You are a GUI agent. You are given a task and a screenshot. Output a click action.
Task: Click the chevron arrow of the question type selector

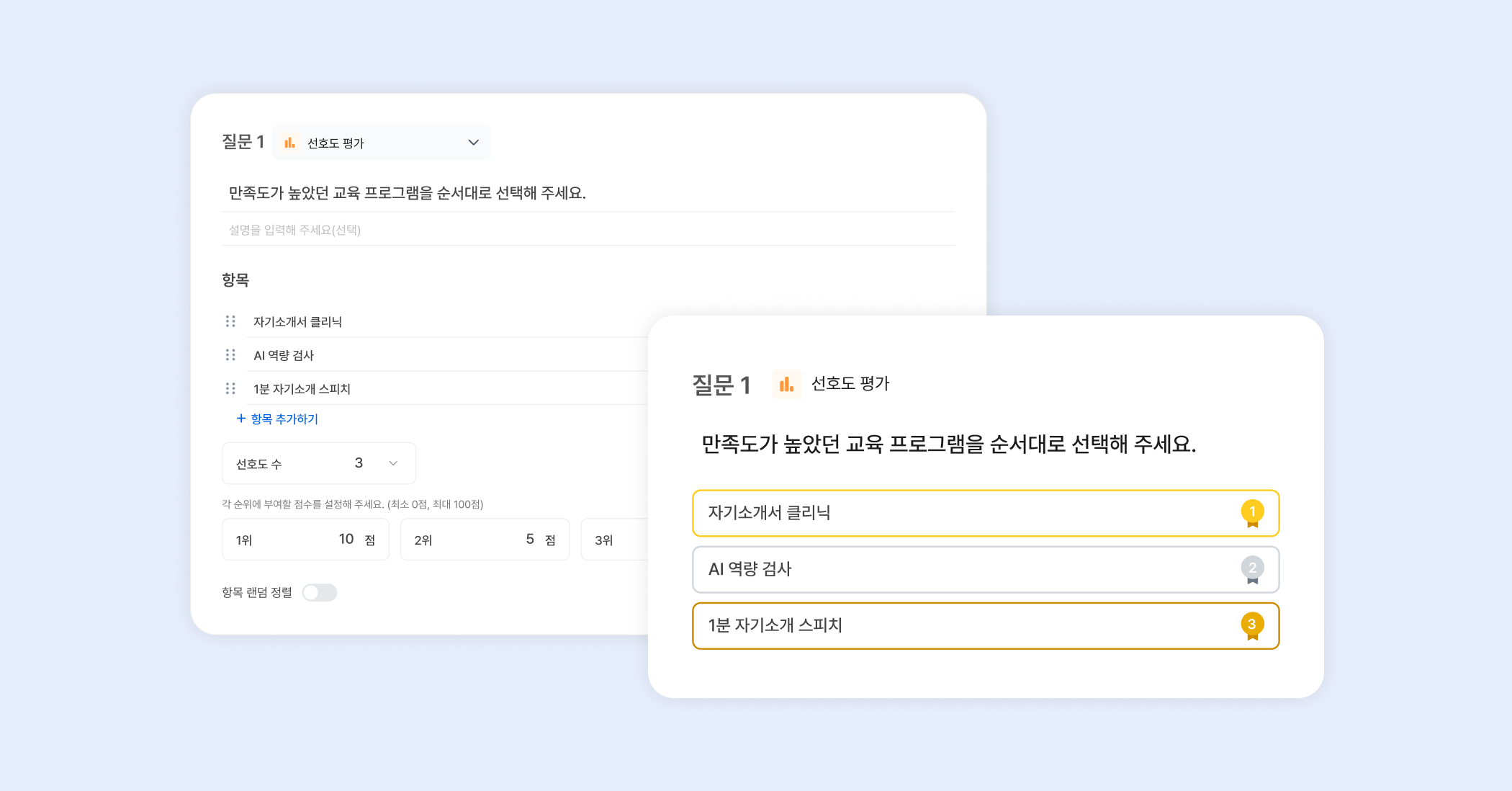click(473, 143)
